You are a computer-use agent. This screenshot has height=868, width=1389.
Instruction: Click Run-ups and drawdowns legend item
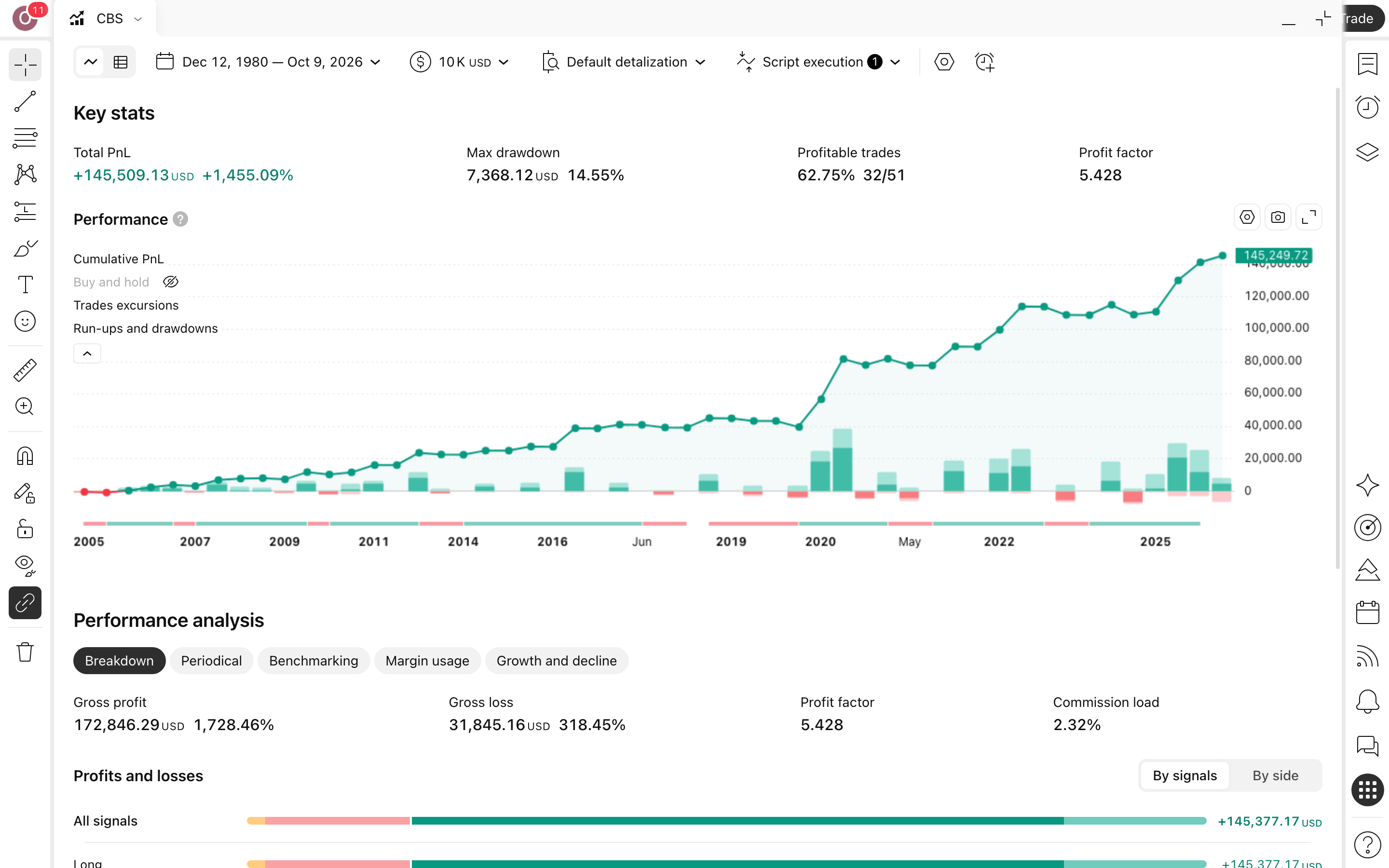146,328
